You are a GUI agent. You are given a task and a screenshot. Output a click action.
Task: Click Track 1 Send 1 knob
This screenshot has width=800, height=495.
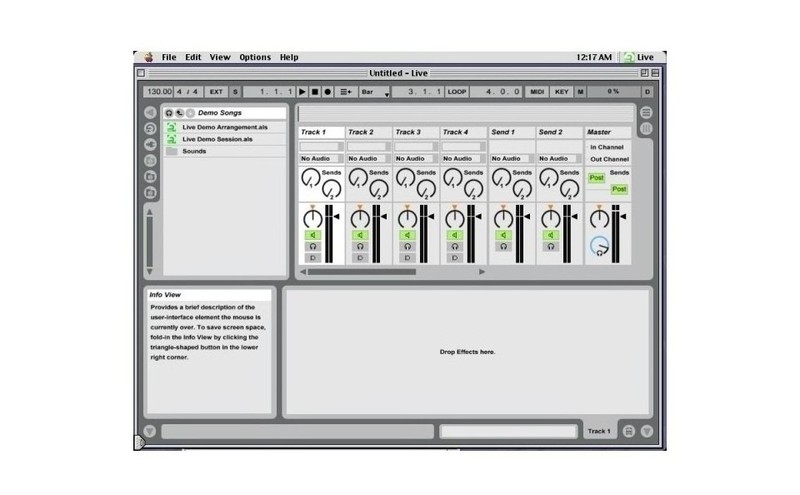click(x=310, y=178)
